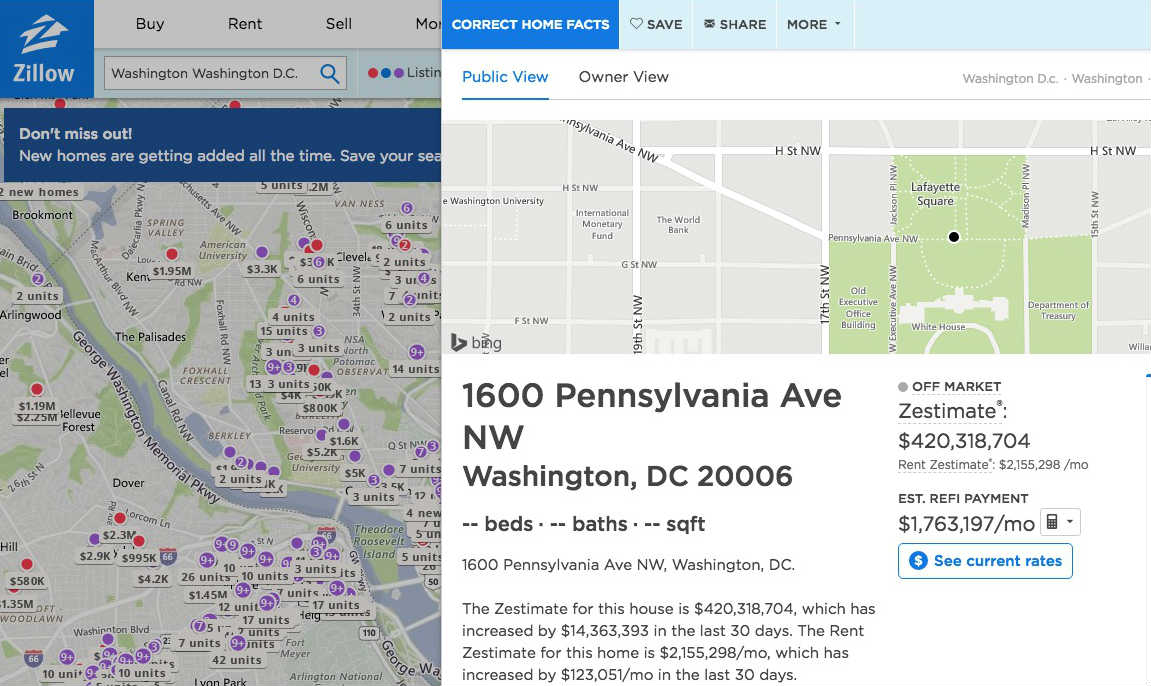Click the Zestimate link
The width and height of the screenshot is (1151, 686).
948,411
